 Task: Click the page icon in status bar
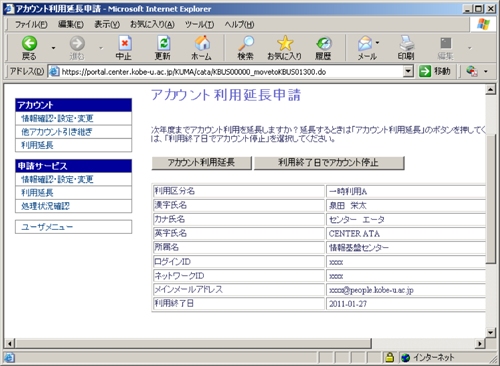tap(9, 358)
